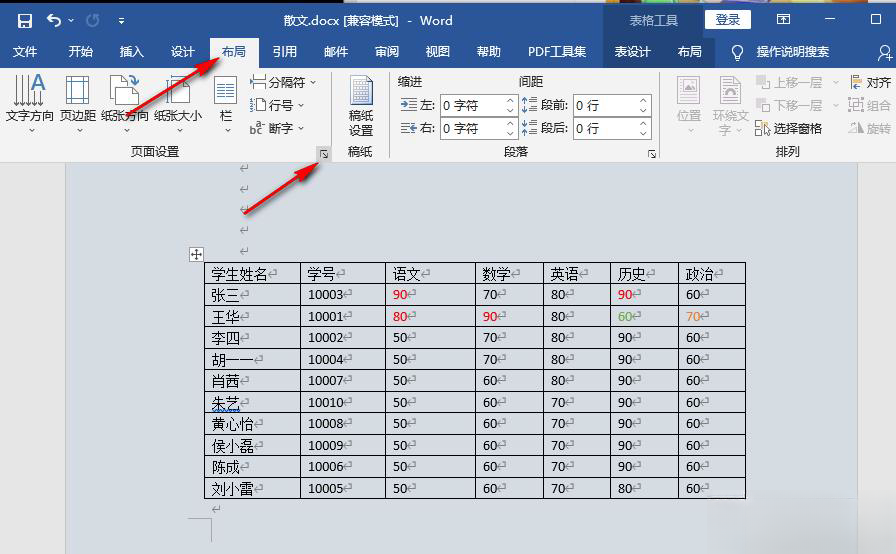The image size is (896, 554).
Task: Select the 布局 page layout tab
Action: coord(234,52)
